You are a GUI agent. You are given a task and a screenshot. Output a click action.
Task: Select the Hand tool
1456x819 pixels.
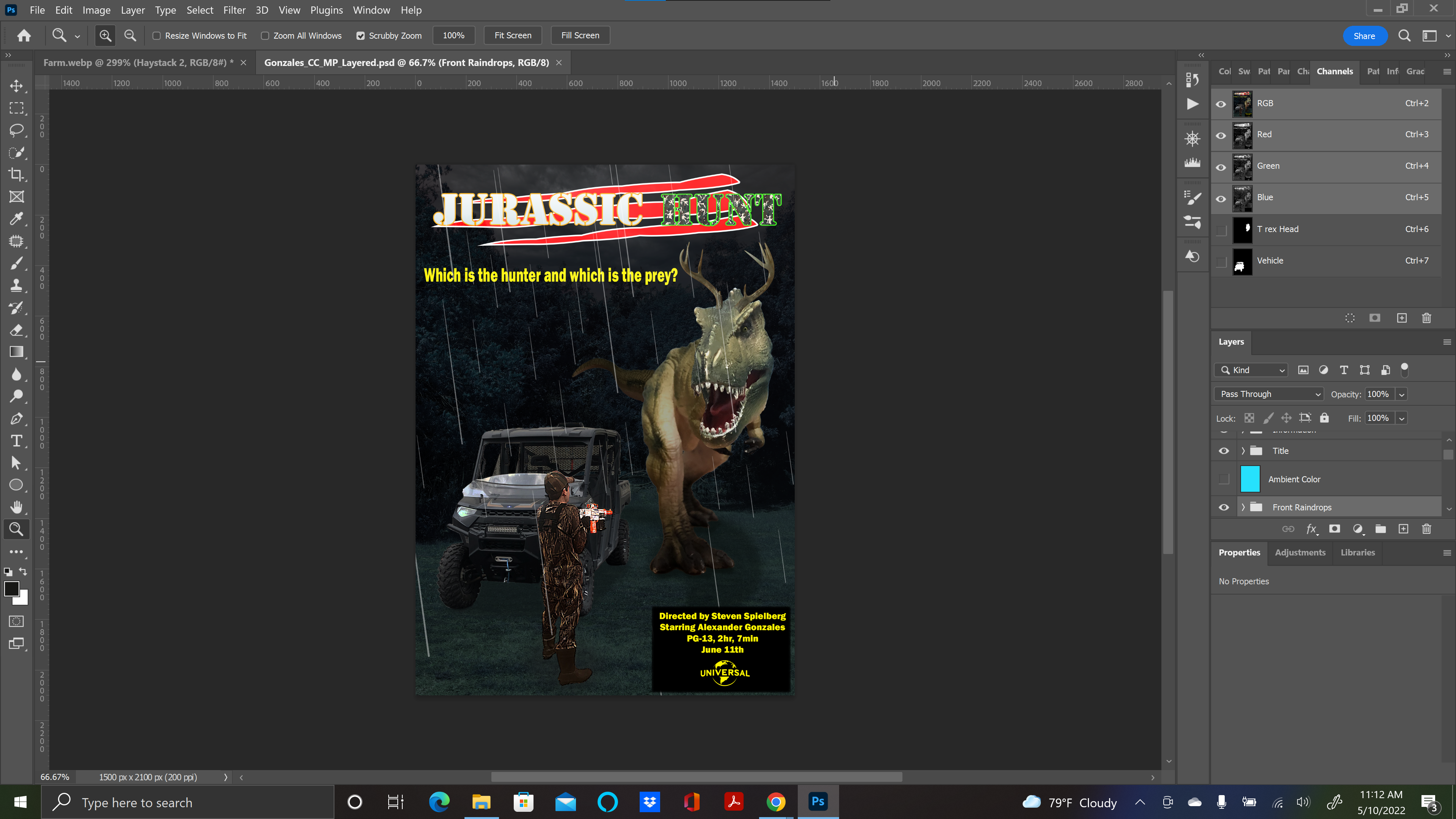click(16, 507)
